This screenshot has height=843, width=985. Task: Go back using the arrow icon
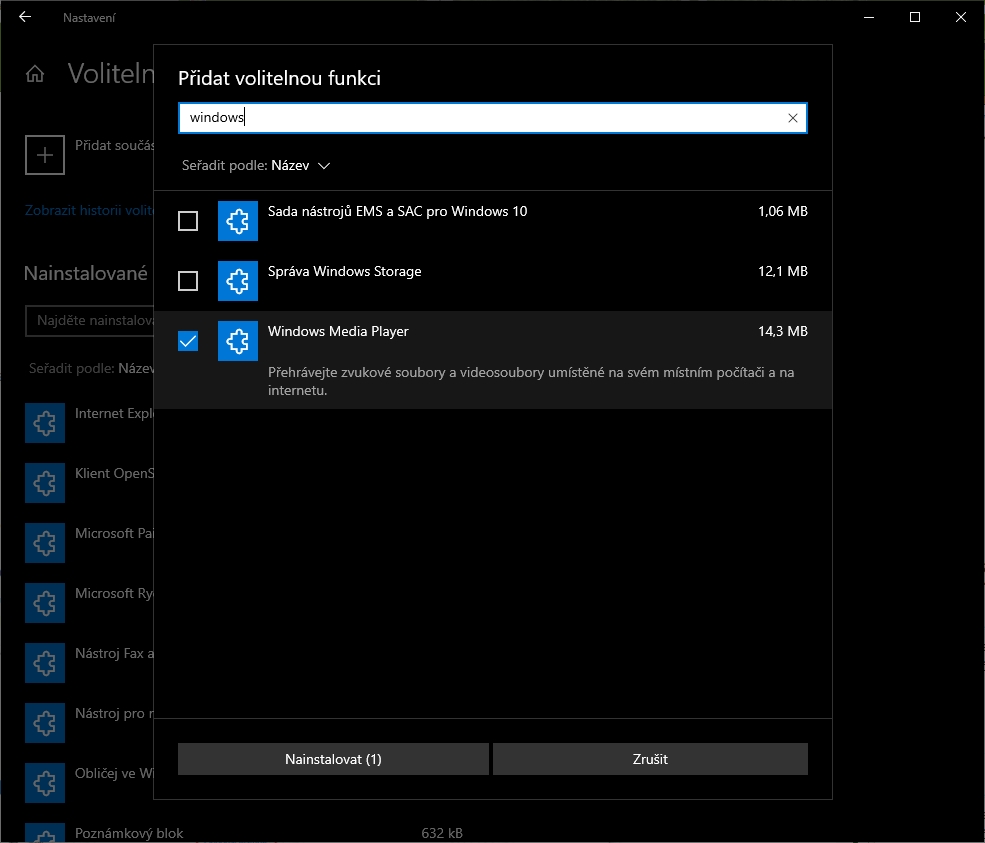pos(25,17)
